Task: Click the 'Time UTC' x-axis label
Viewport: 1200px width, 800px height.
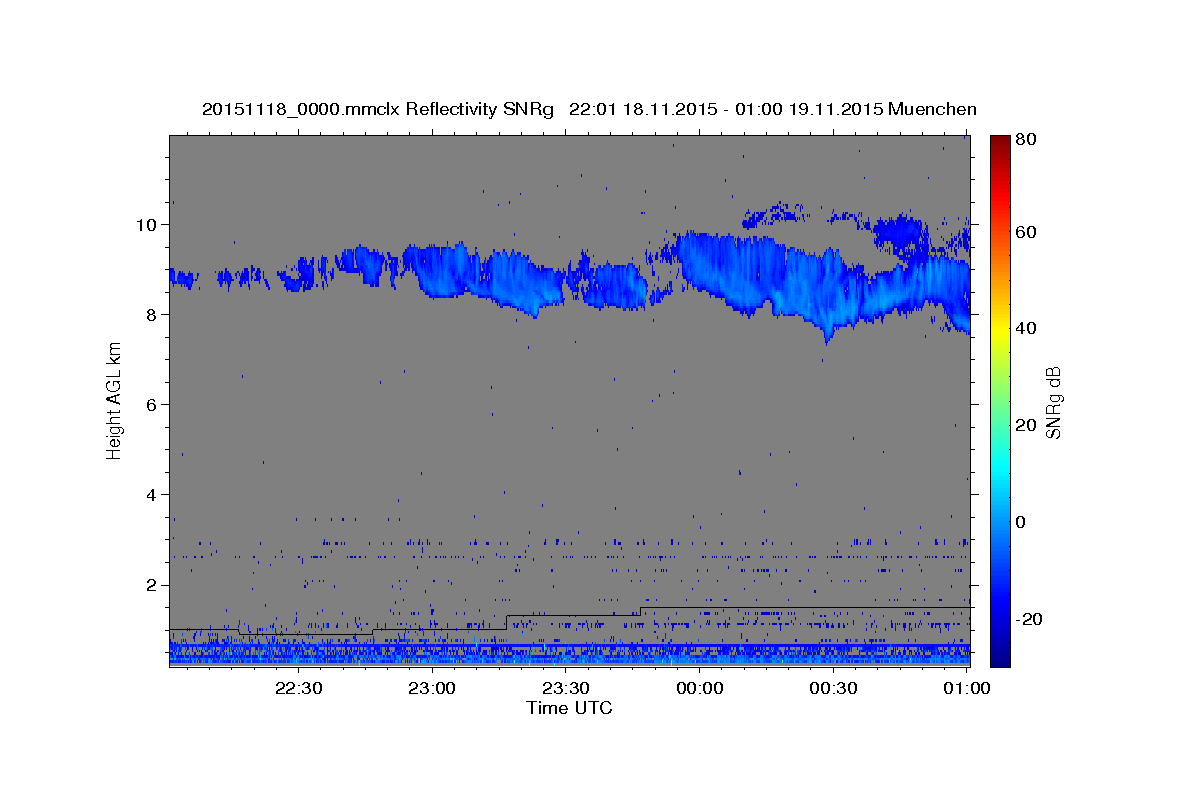Action: tap(569, 708)
